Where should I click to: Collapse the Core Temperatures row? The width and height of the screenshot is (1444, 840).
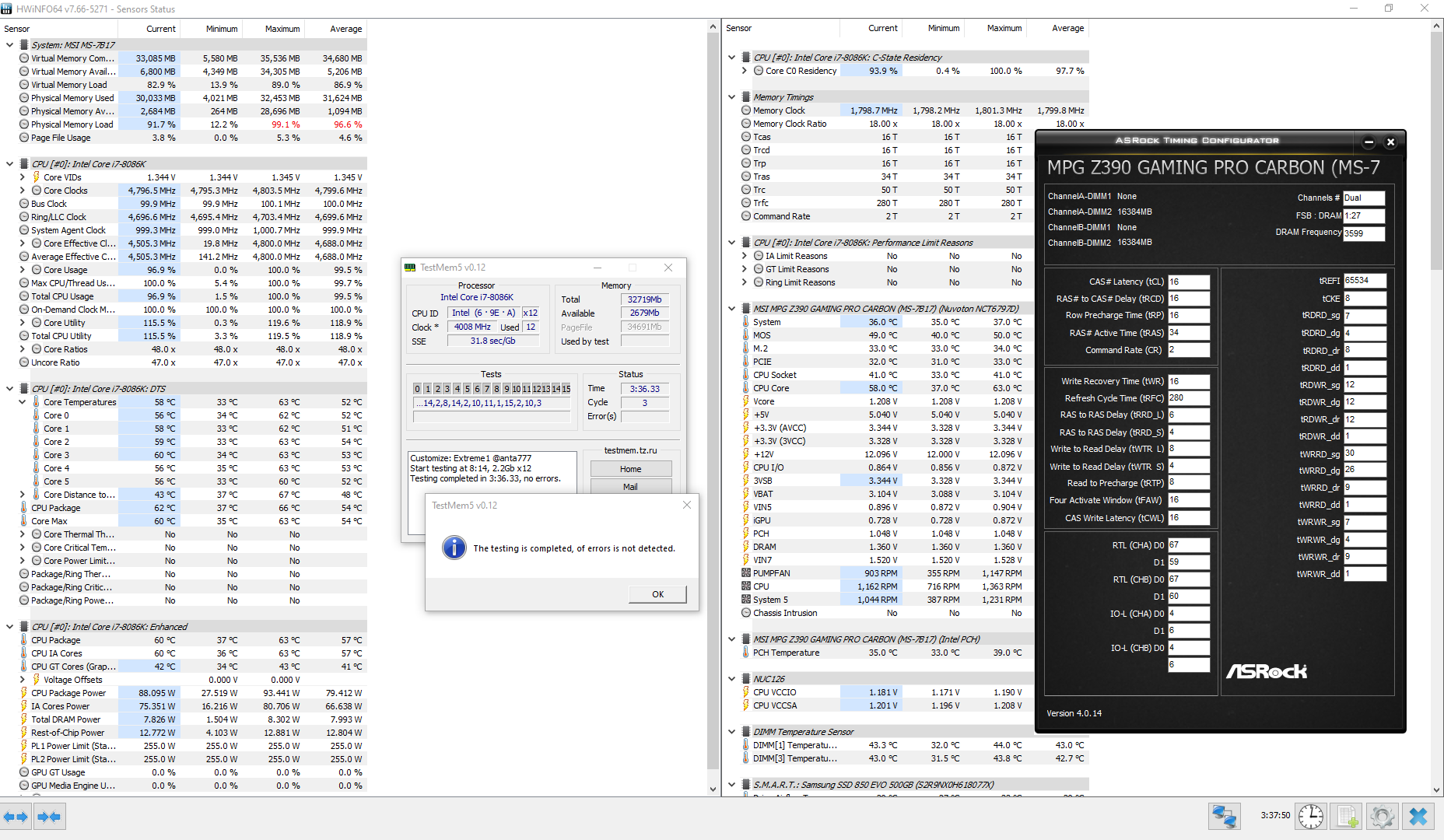point(23,402)
